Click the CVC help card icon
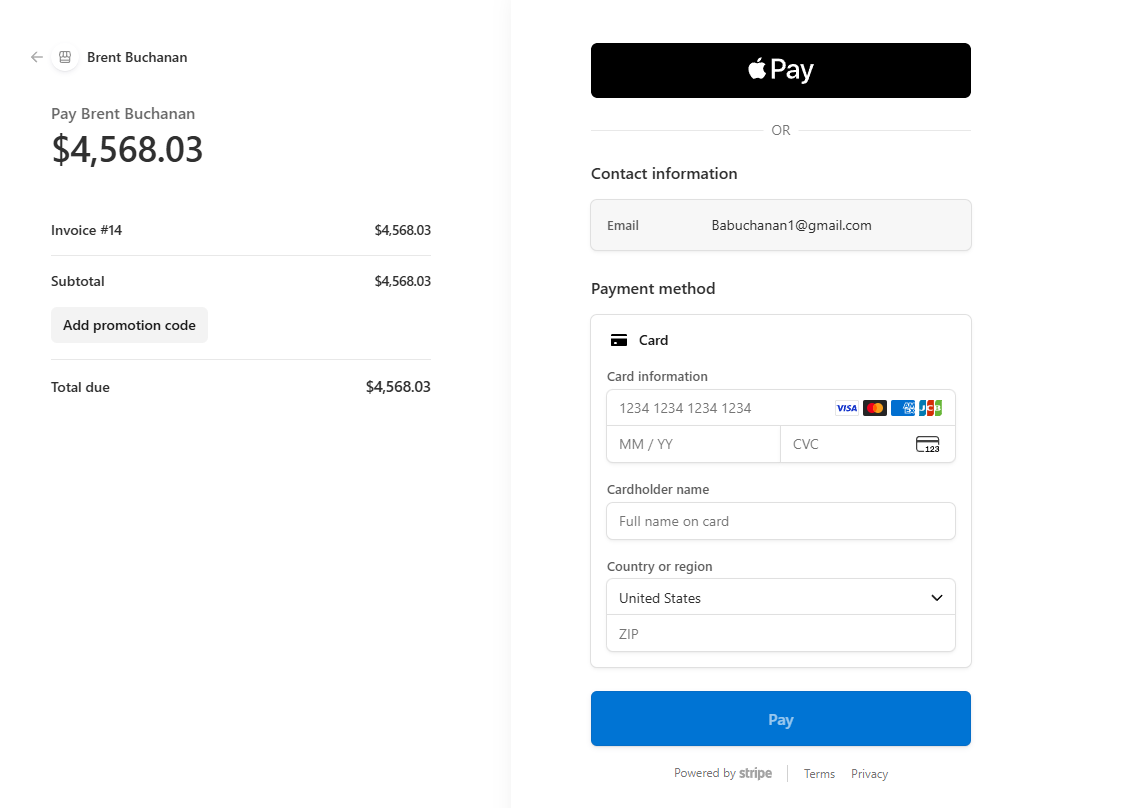 click(x=928, y=444)
